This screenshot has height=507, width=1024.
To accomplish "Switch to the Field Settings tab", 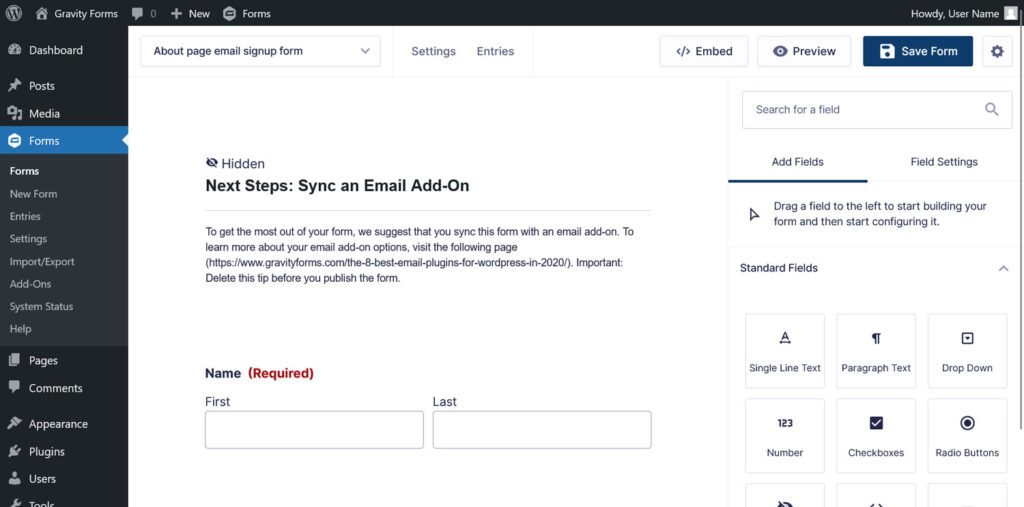I will pos(943,161).
